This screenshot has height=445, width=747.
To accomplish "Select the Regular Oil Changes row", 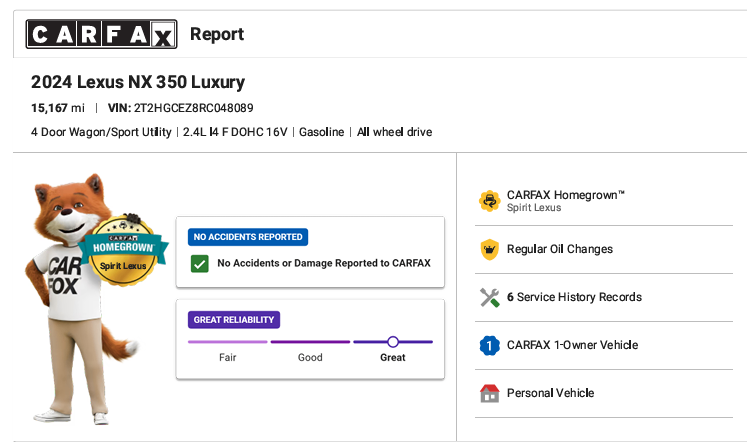I will 604,250.
